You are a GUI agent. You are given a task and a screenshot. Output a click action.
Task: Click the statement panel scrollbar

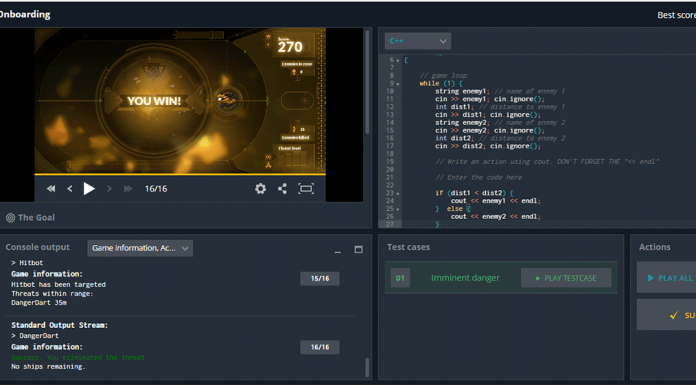367,82
